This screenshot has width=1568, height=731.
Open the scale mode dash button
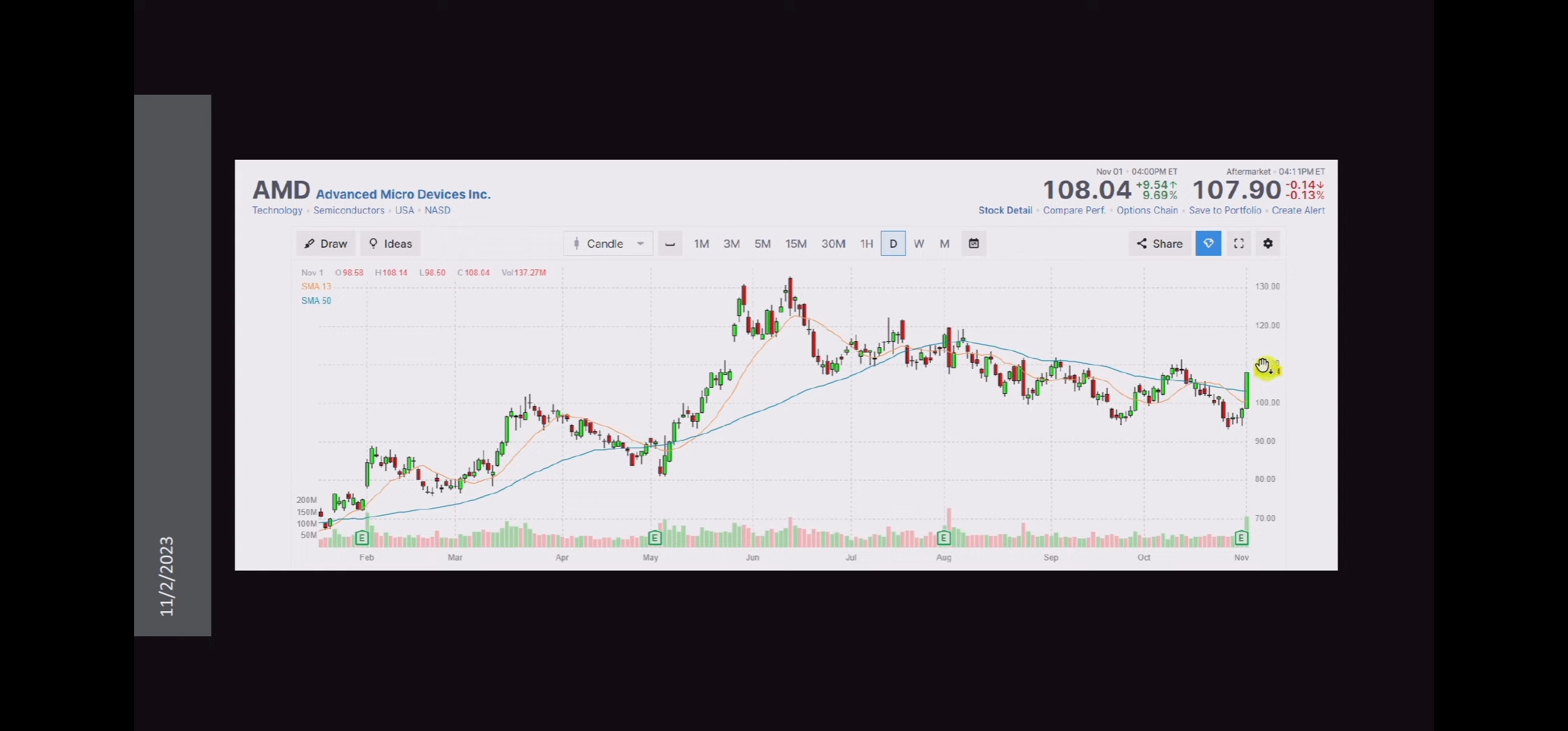(x=670, y=244)
